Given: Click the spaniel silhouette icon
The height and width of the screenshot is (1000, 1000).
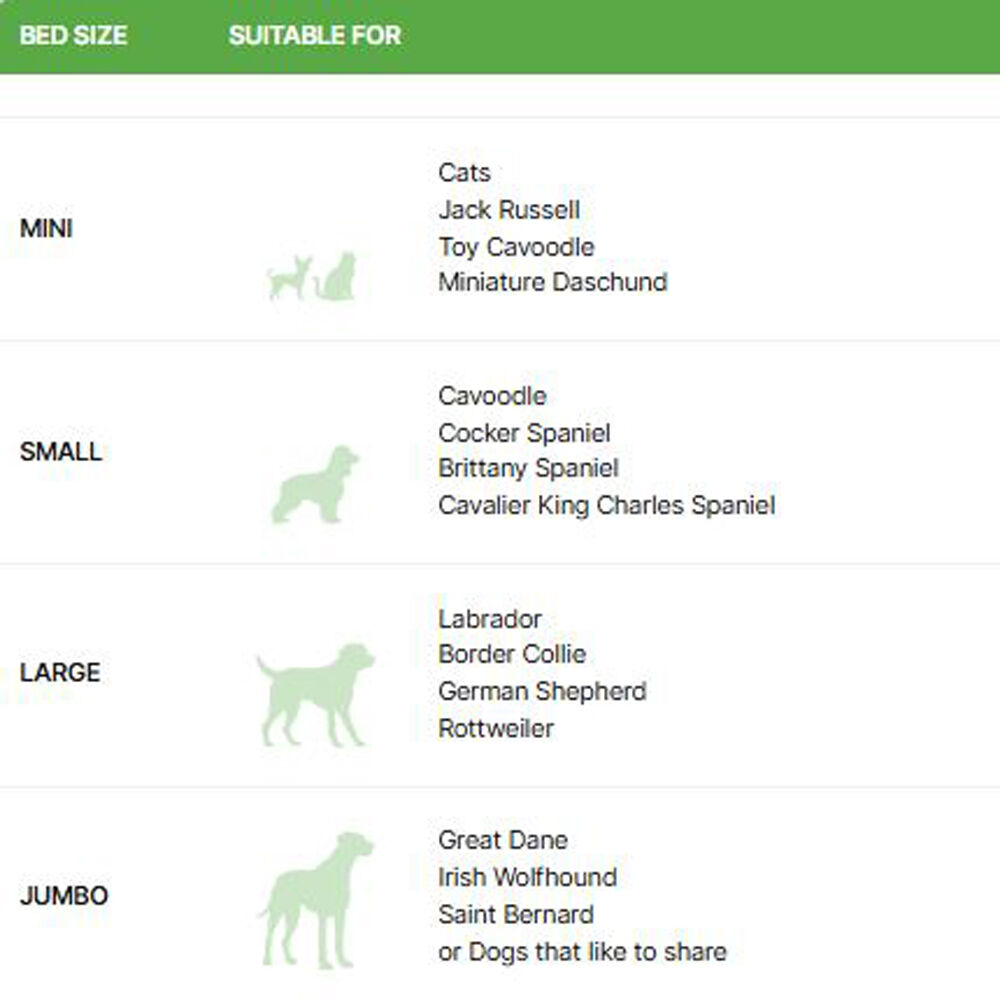Looking at the screenshot, I should coord(315,485).
